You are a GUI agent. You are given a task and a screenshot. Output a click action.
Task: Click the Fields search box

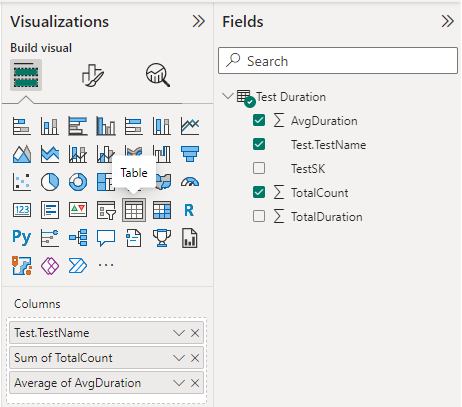click(338, 61)
